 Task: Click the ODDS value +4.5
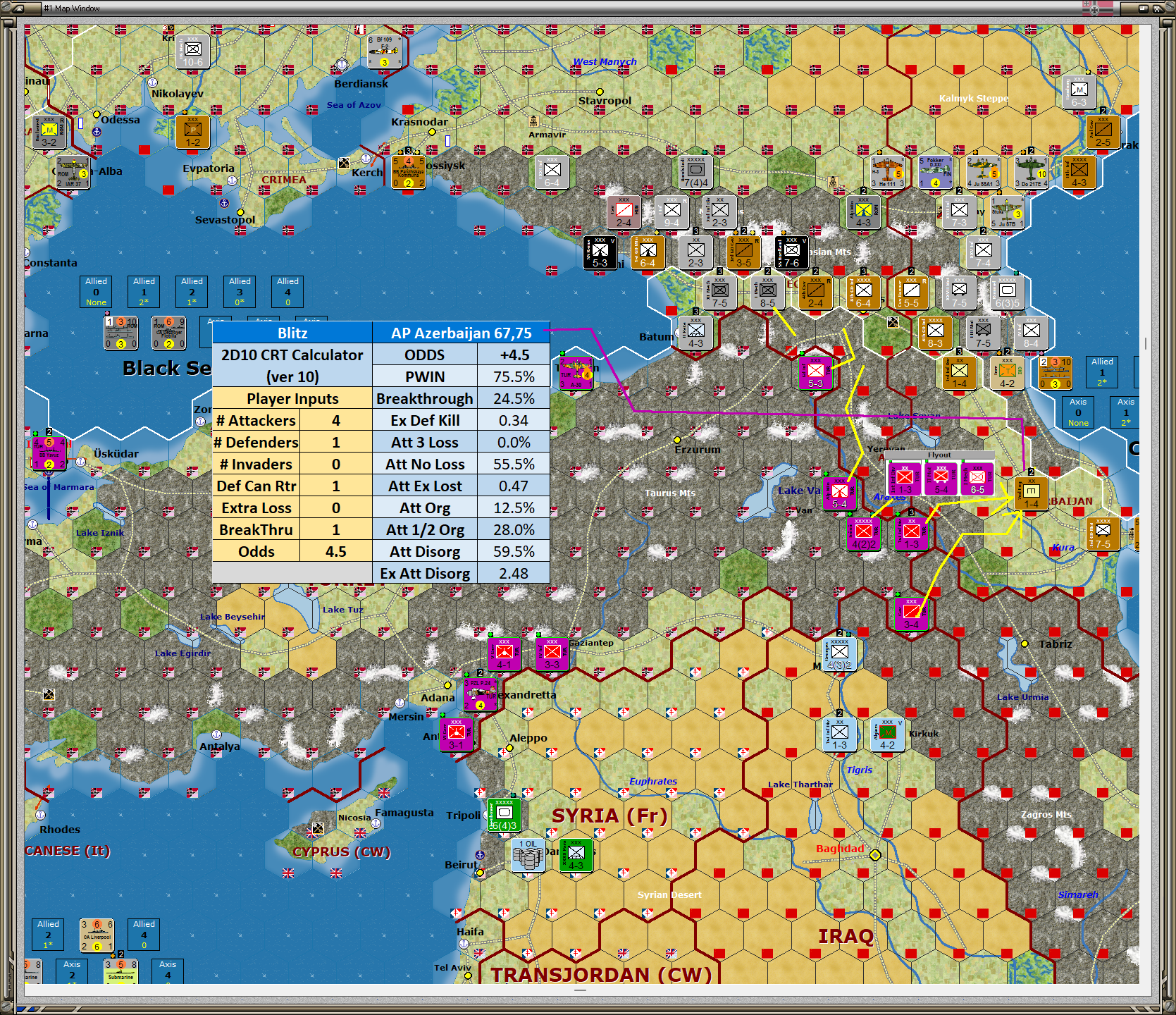click(x=514, y=355)
